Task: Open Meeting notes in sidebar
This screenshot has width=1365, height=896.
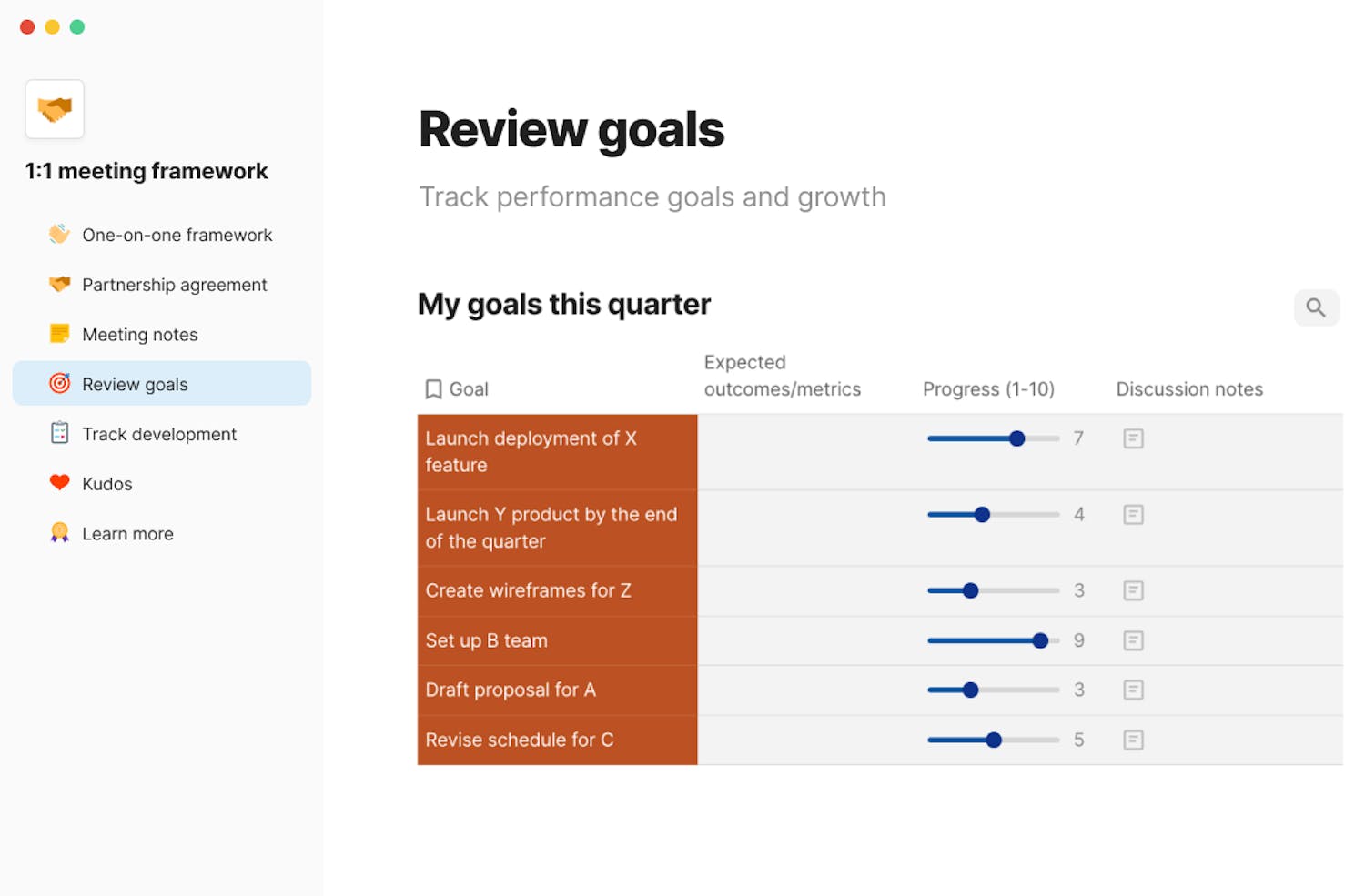Action: [x=139, y=335]
